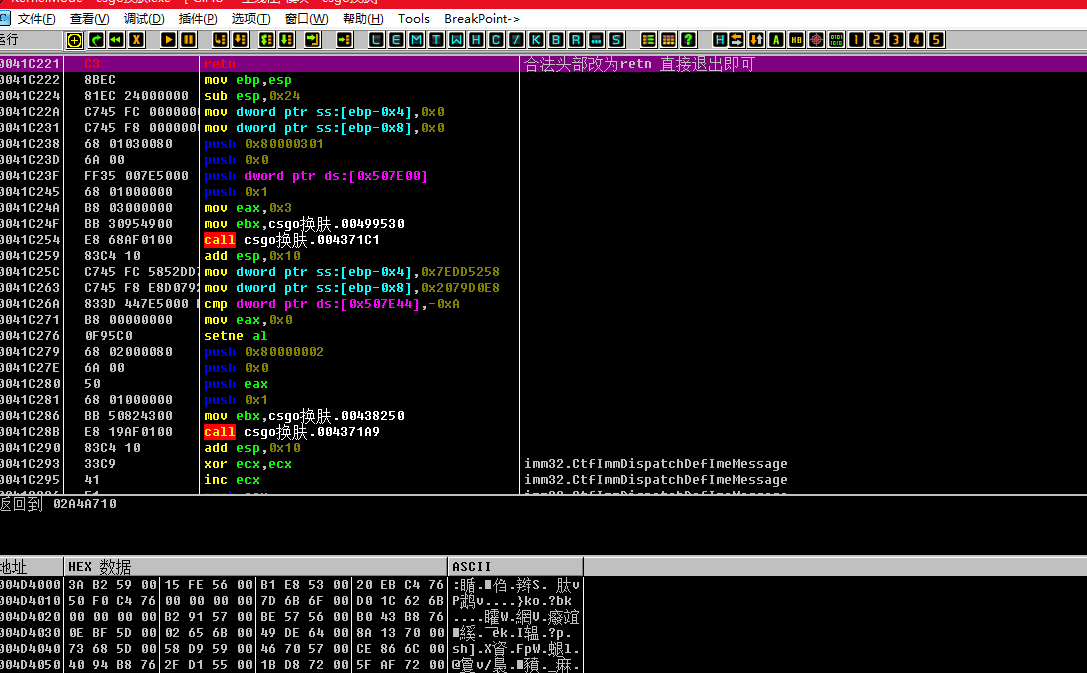Open Windows list with W icon
The width and height of the screenshot is (1087, 673).
click(457, 40)
